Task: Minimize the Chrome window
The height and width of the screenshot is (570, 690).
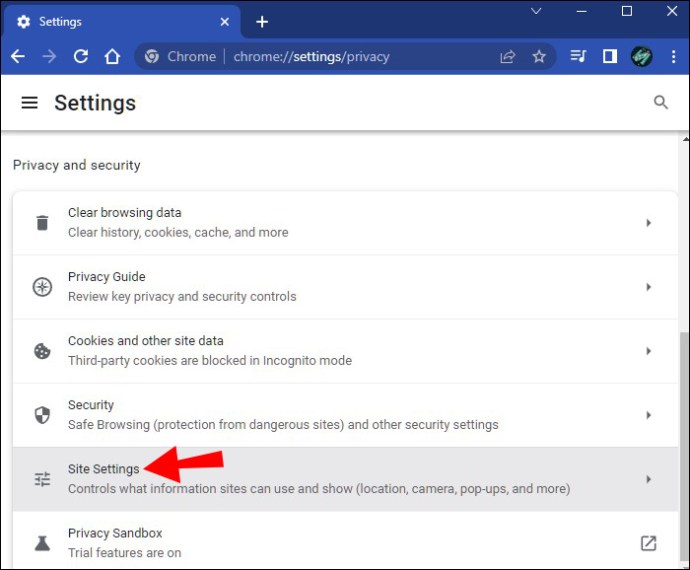Action: [582, 11]
